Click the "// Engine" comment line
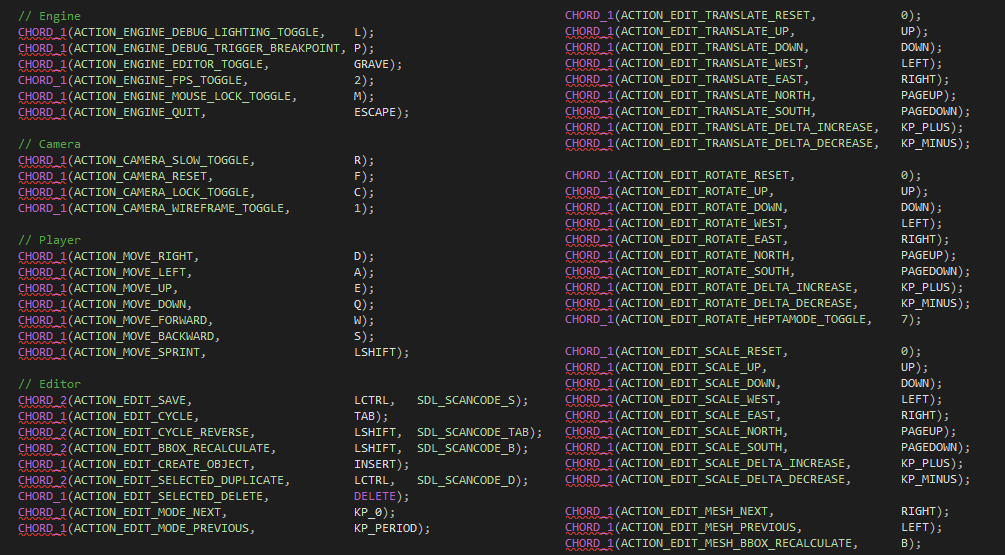This screenshot has height=555, width=1005. 49,16
